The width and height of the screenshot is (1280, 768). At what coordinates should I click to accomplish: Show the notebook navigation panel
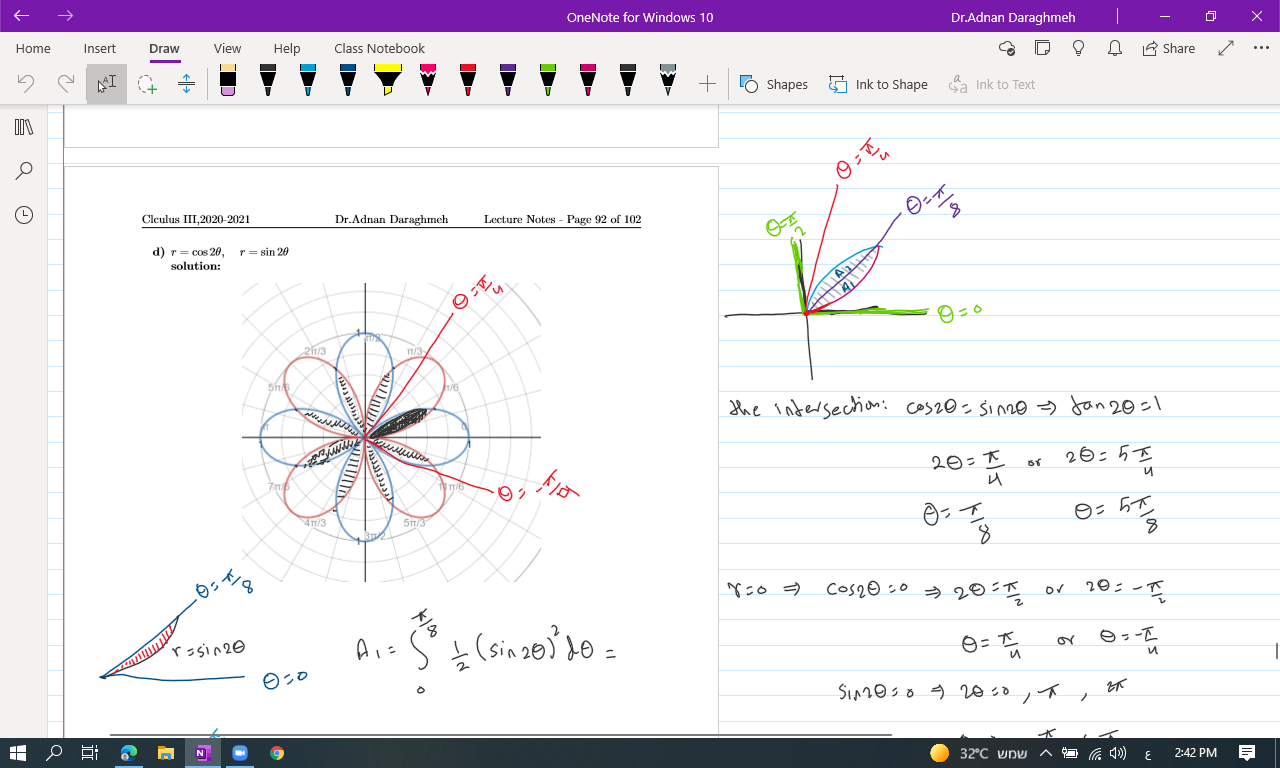[x=24, y=127]
